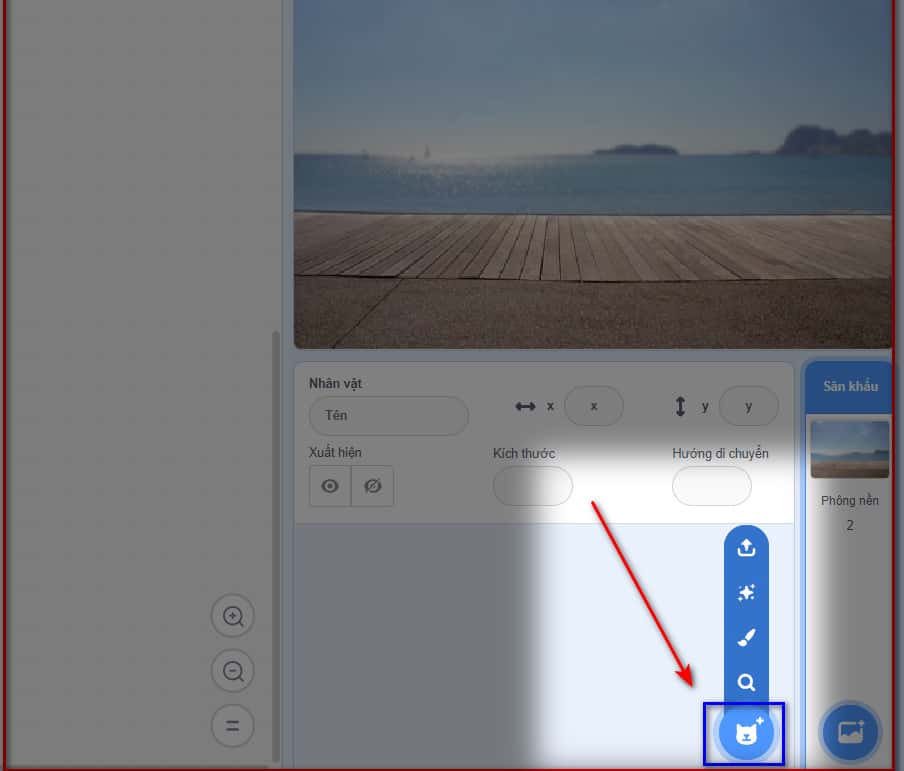Viewport: 904px width, 771px height.
Task: Select the beach backdrop thumbnail in stage panel
Action: [849, 449]
